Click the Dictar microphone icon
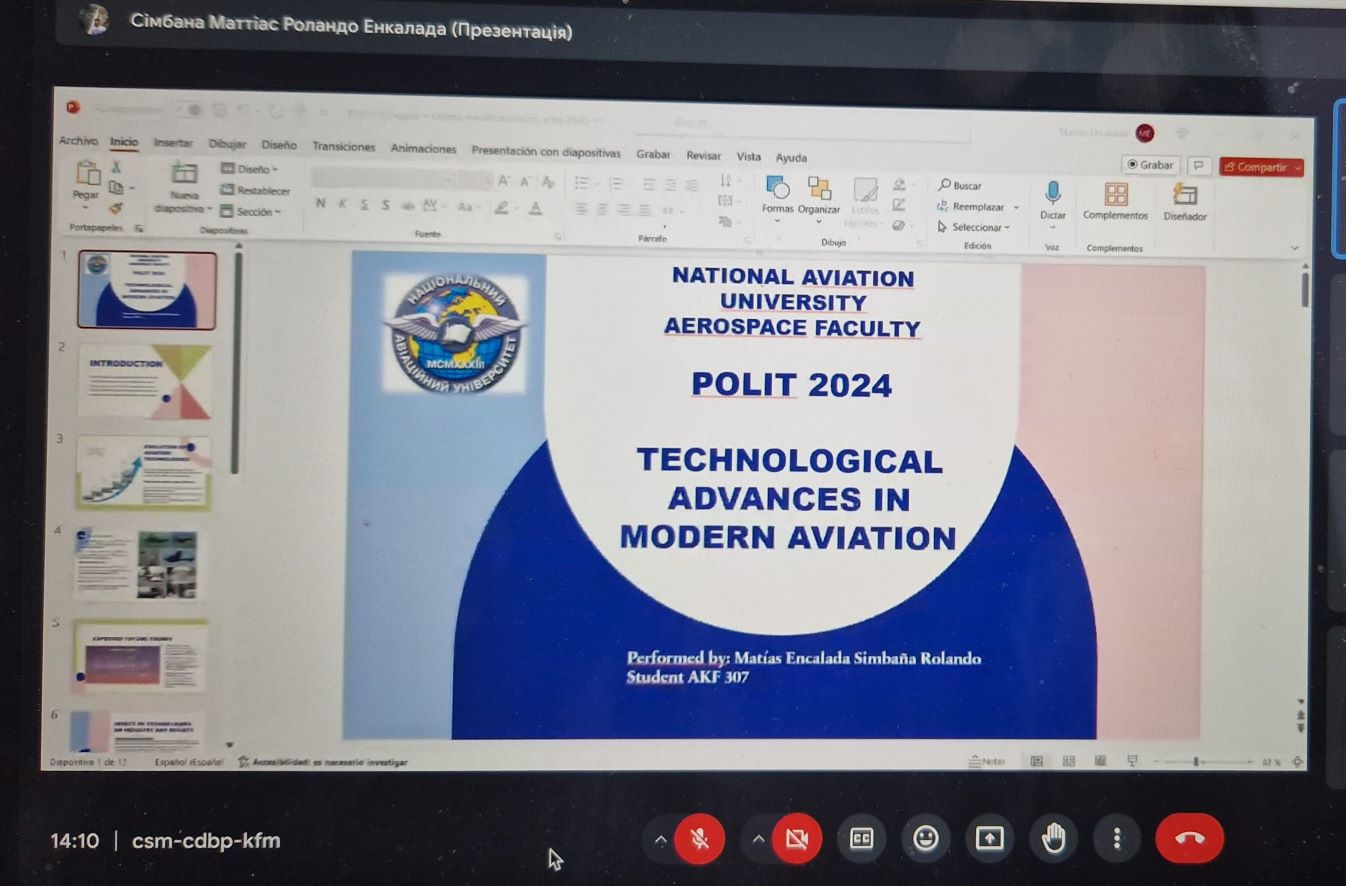 point(1052,192)
